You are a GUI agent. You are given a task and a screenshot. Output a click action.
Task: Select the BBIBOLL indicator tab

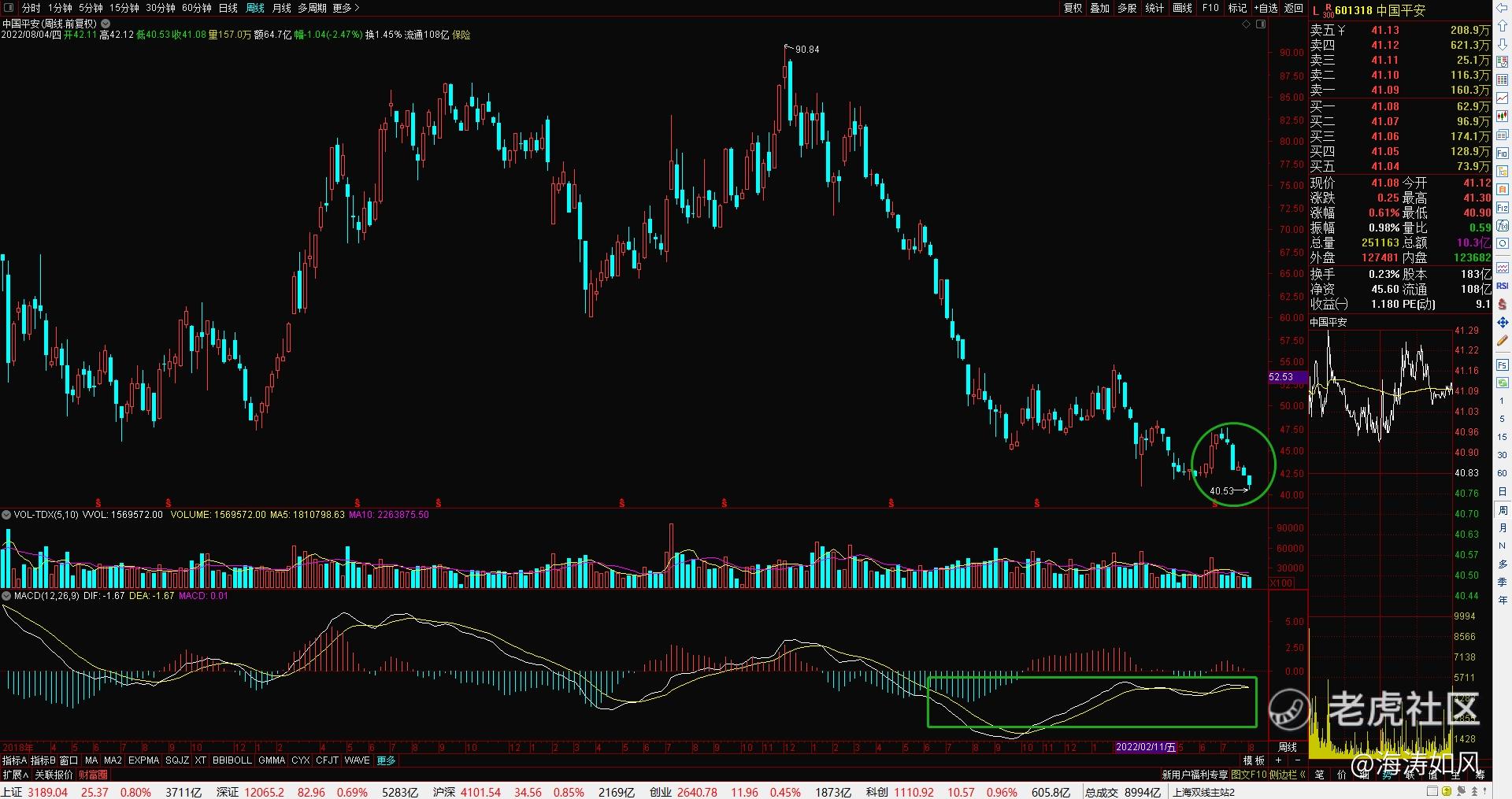pyautogui.click(x=232, y=760)
